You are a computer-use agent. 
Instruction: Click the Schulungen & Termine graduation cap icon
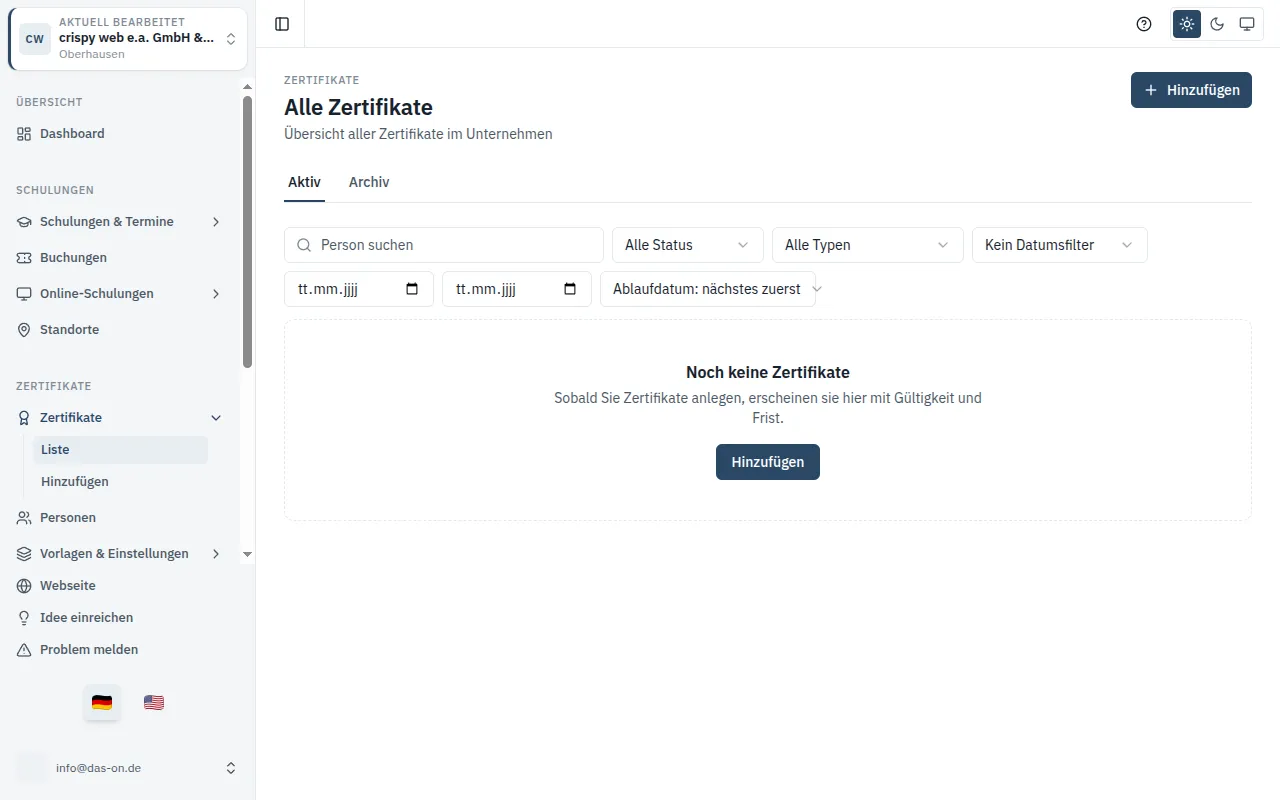pyautogui.click(x=24, y=222)
